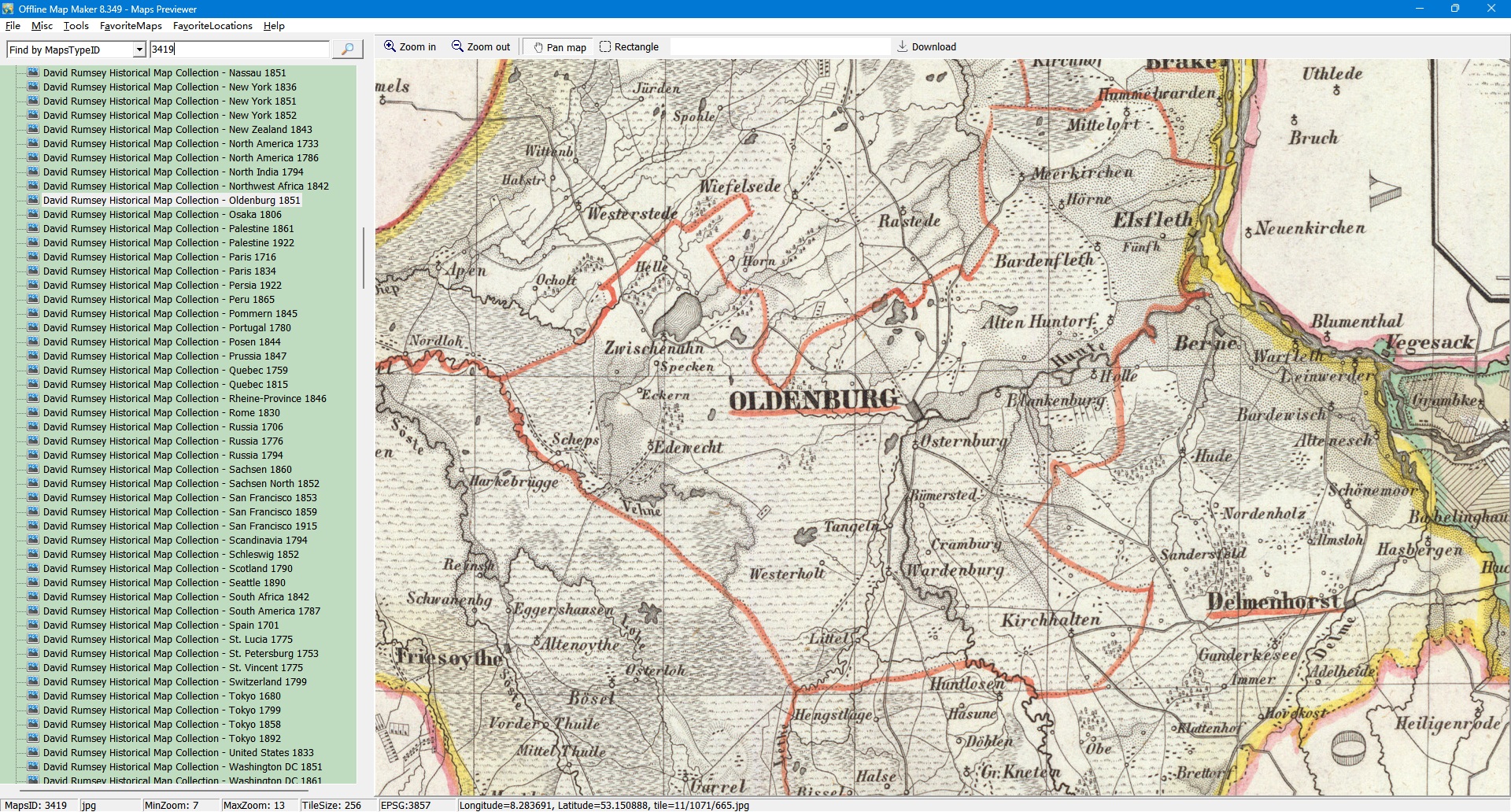Click the map icon beside Tokyo 1892
Screen dimensions: 1511x812
[x=33, y=738]
